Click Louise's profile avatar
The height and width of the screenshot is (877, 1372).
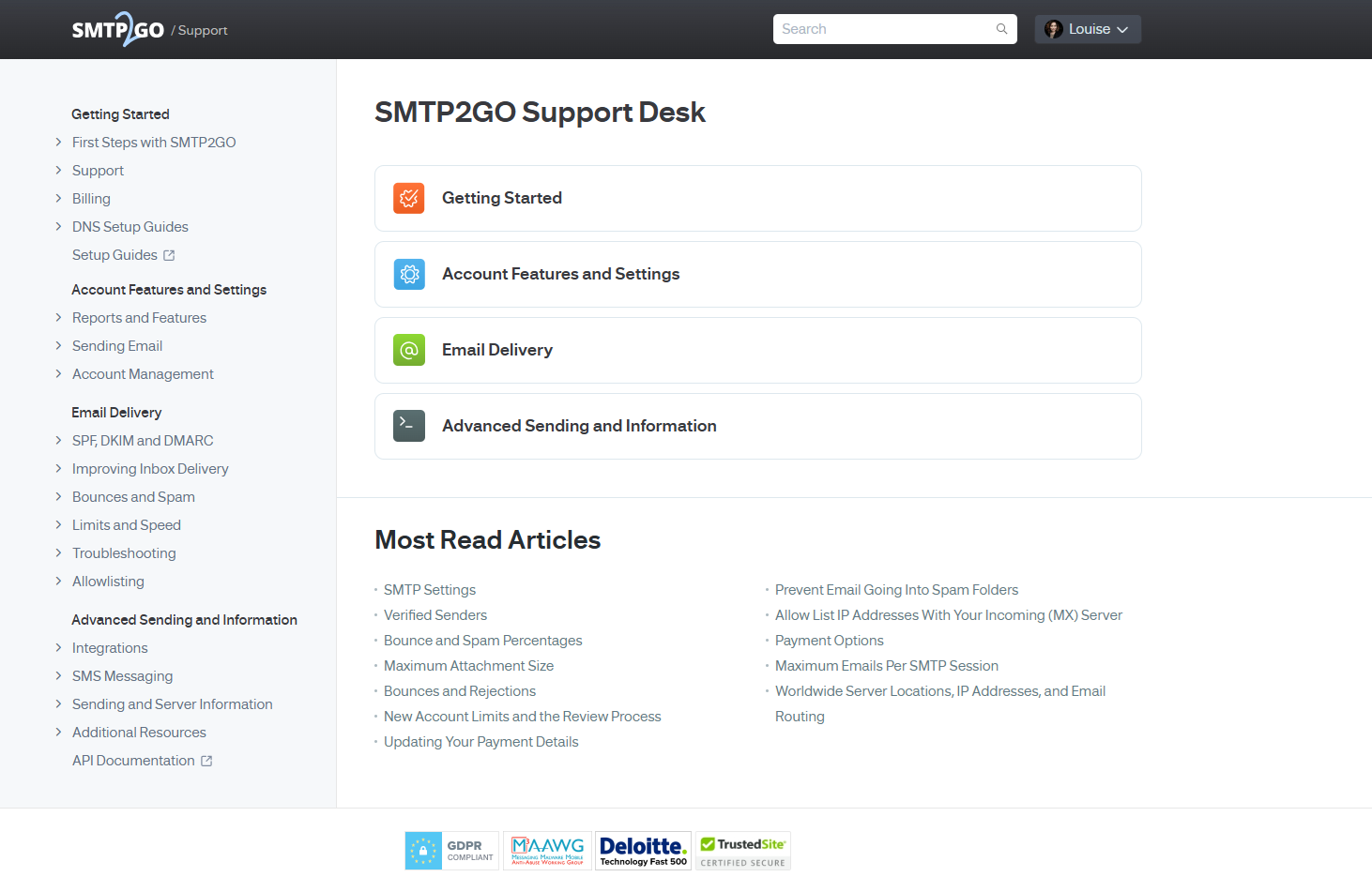(1054, 29)
